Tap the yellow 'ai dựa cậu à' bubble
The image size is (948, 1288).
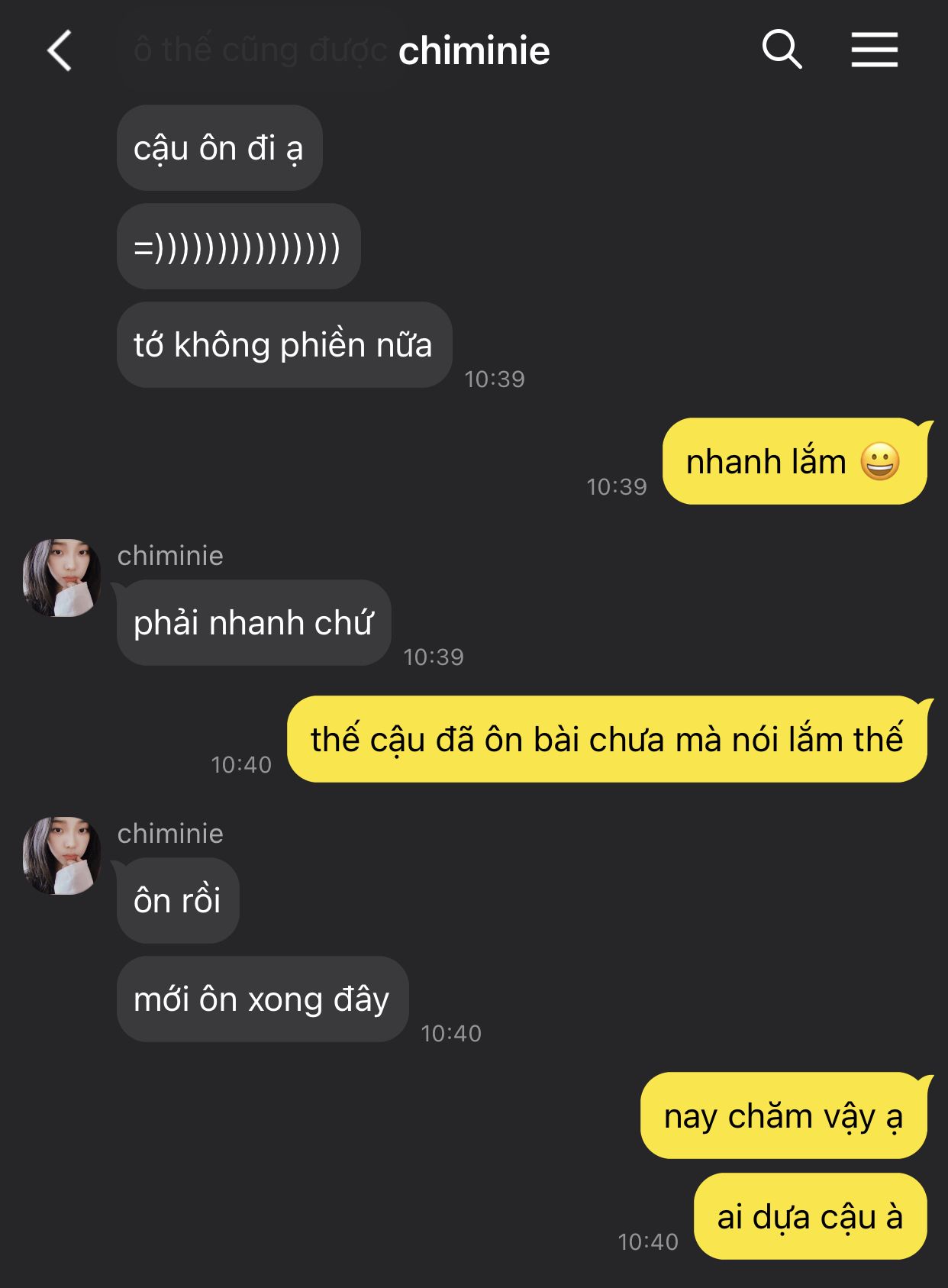(811, 1216)
